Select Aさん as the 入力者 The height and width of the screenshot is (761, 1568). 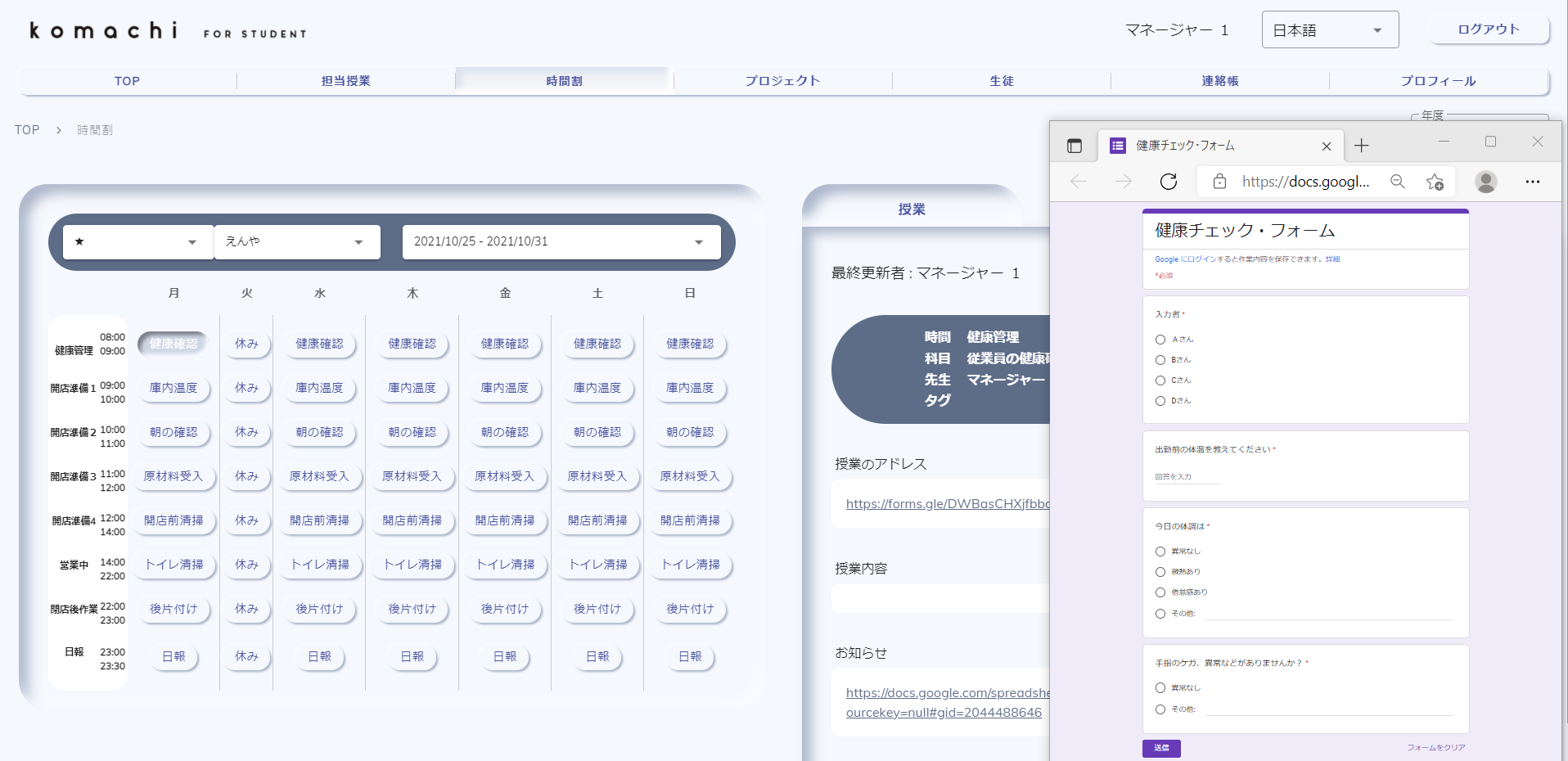tap(1160, 340)
